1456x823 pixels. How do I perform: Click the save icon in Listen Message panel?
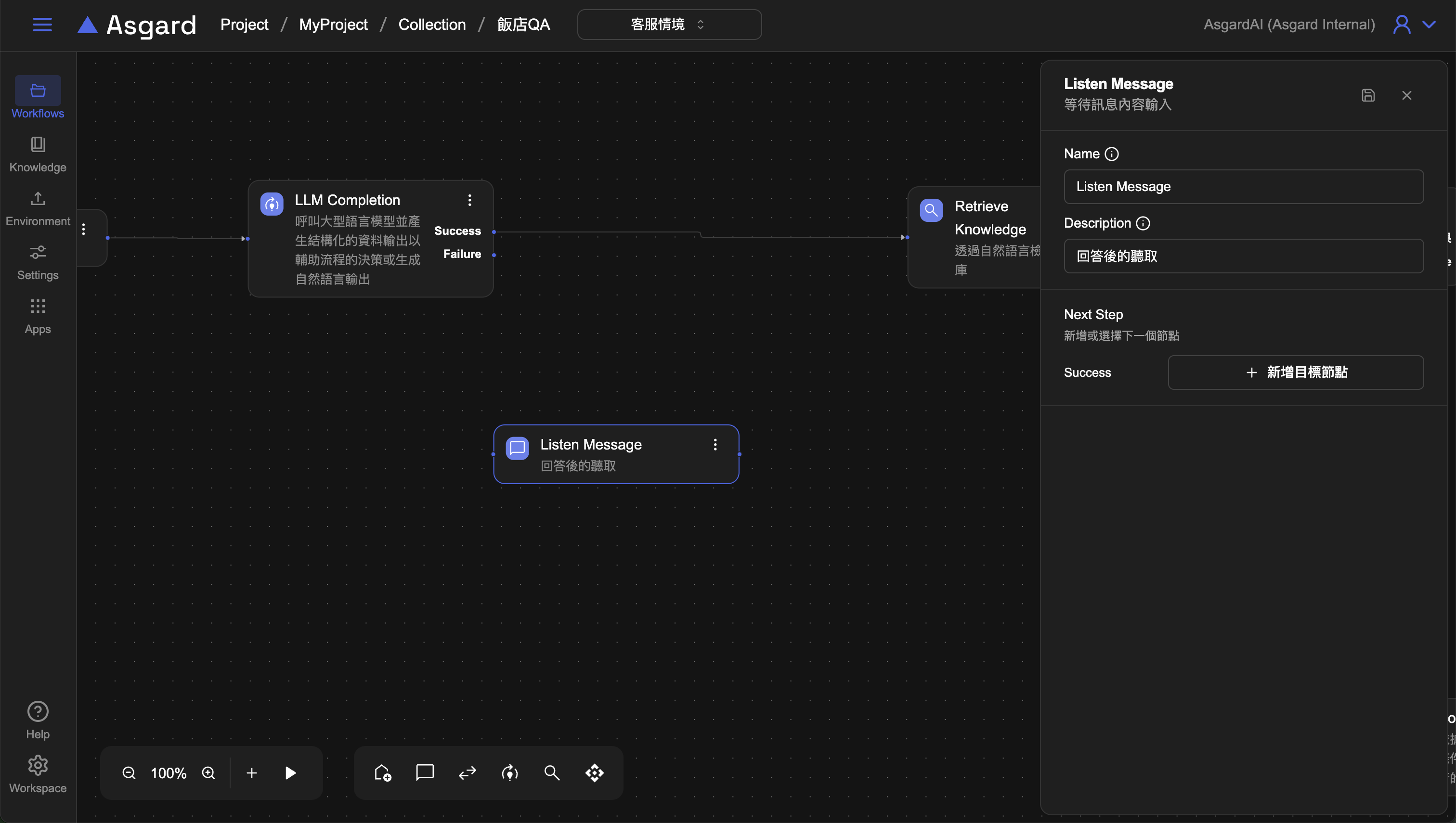click(1368, 95)
